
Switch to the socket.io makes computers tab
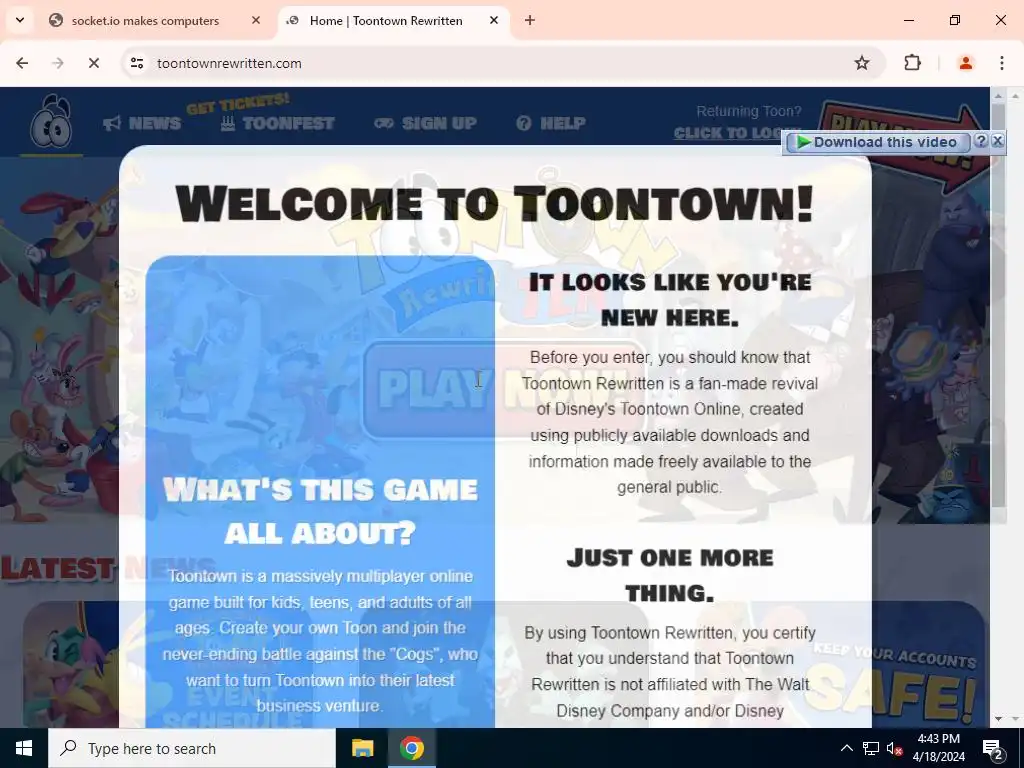144,21
